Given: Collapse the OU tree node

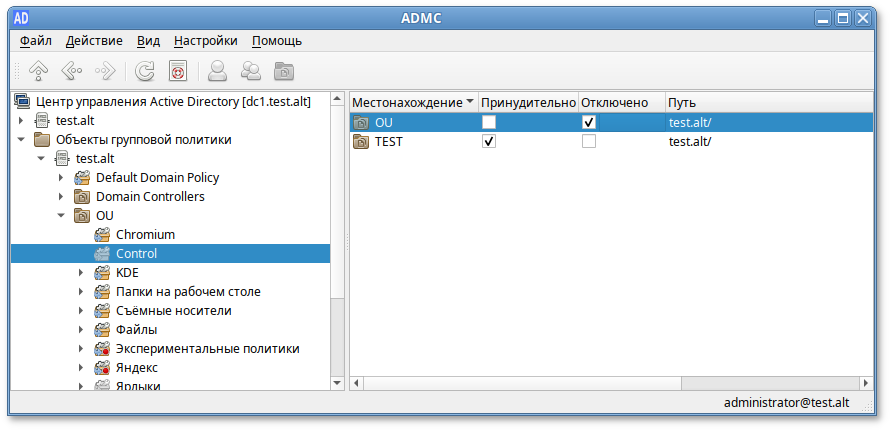Looking at the screenshot, I should 61,216.
